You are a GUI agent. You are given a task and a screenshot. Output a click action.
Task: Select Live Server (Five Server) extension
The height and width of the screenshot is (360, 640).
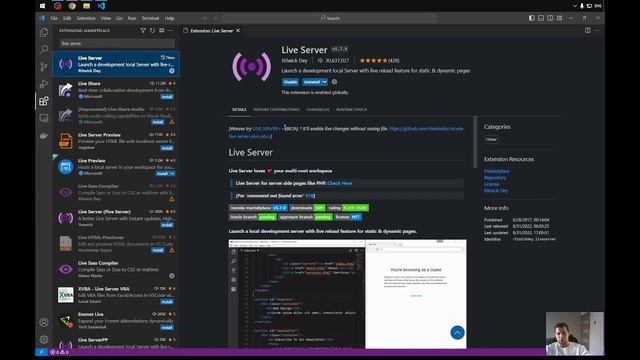[x=116, y=218]
